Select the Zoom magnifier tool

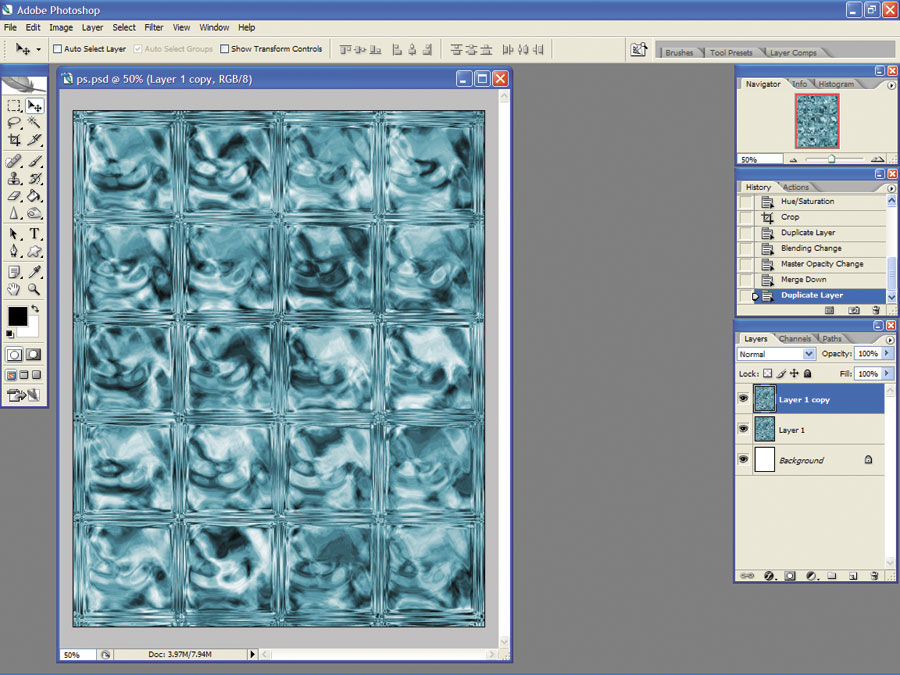(x=34, y=289)
